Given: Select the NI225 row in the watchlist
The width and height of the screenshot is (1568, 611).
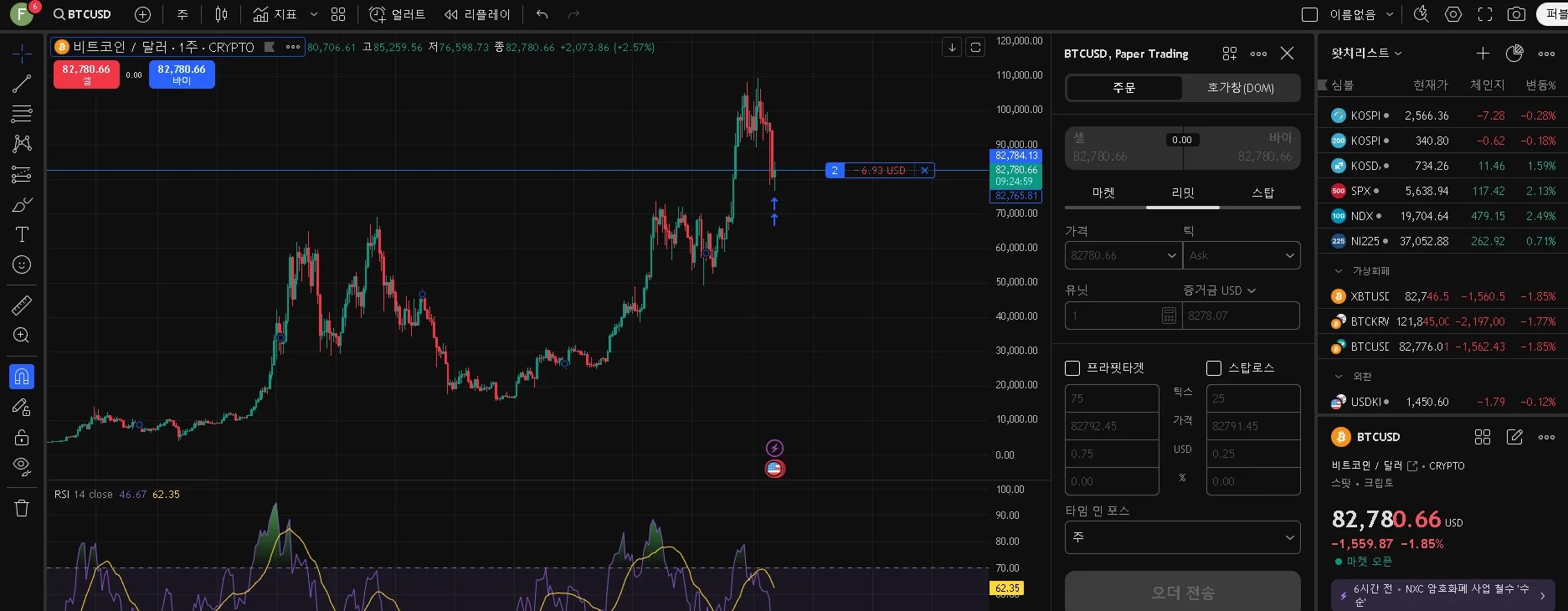Looking at the screenshot, I should click(1442, 241).
